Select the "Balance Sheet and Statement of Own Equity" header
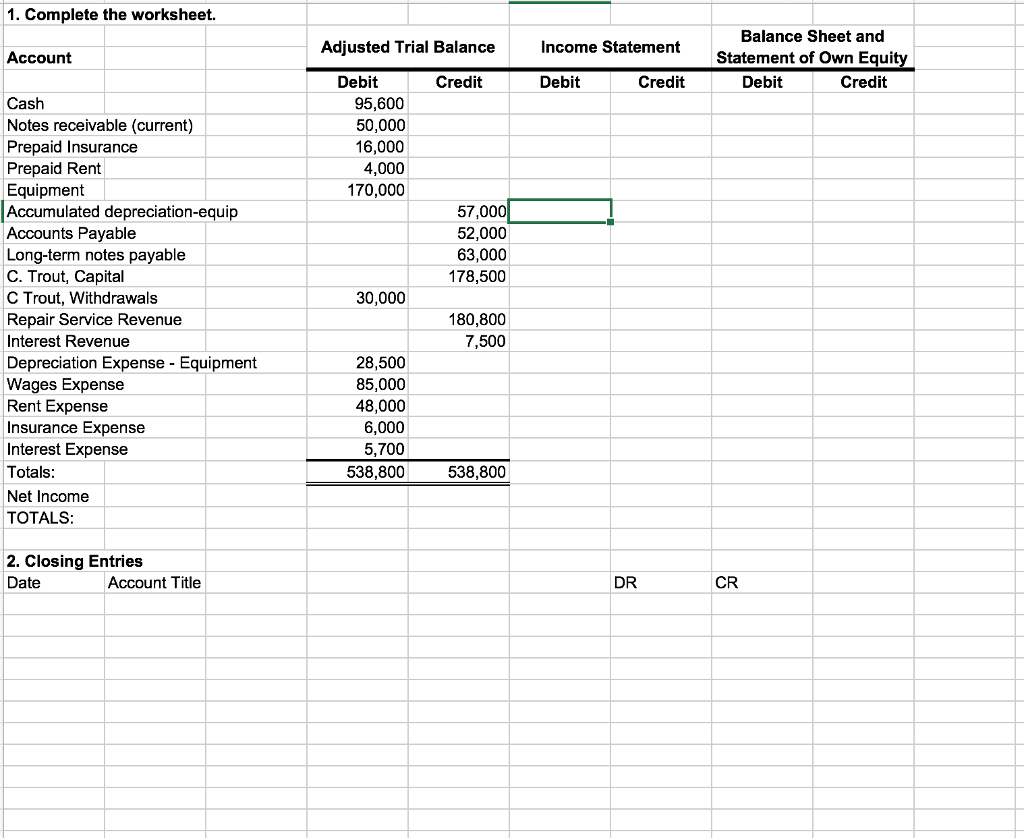Screen dimensions: 1024x838 pos(813,46)
